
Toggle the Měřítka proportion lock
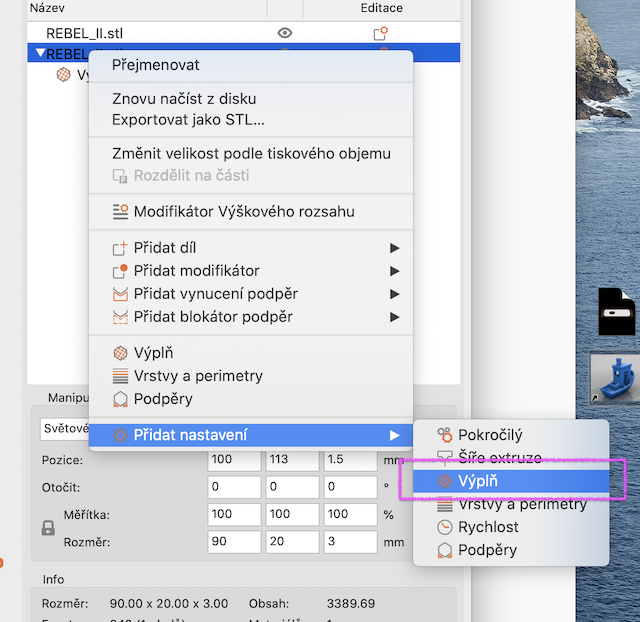[47, 527]
